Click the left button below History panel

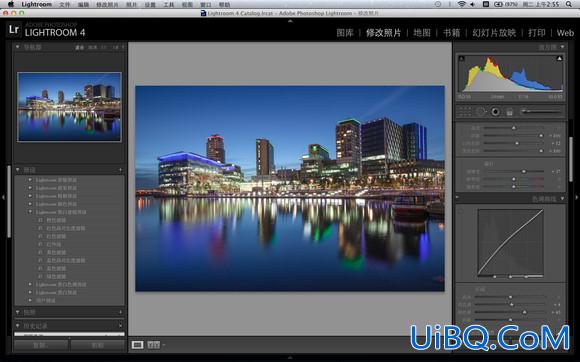pos(41,345)
